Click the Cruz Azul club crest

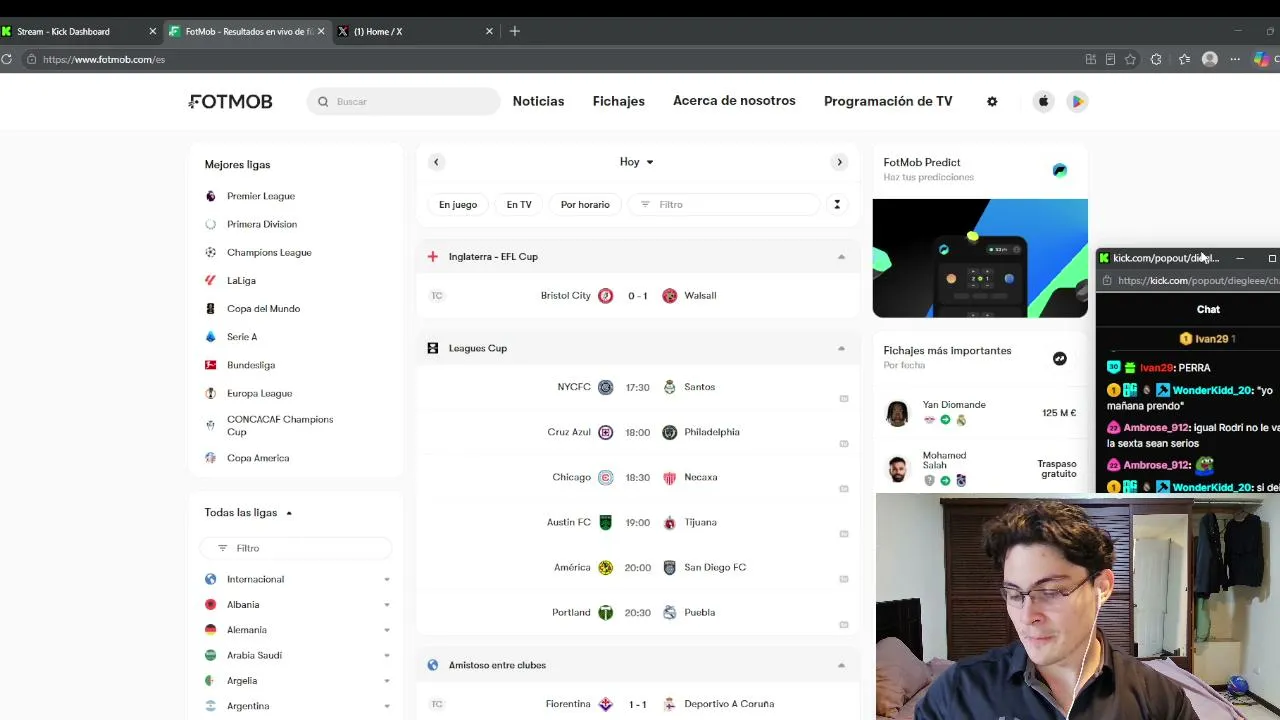(605, 432)
